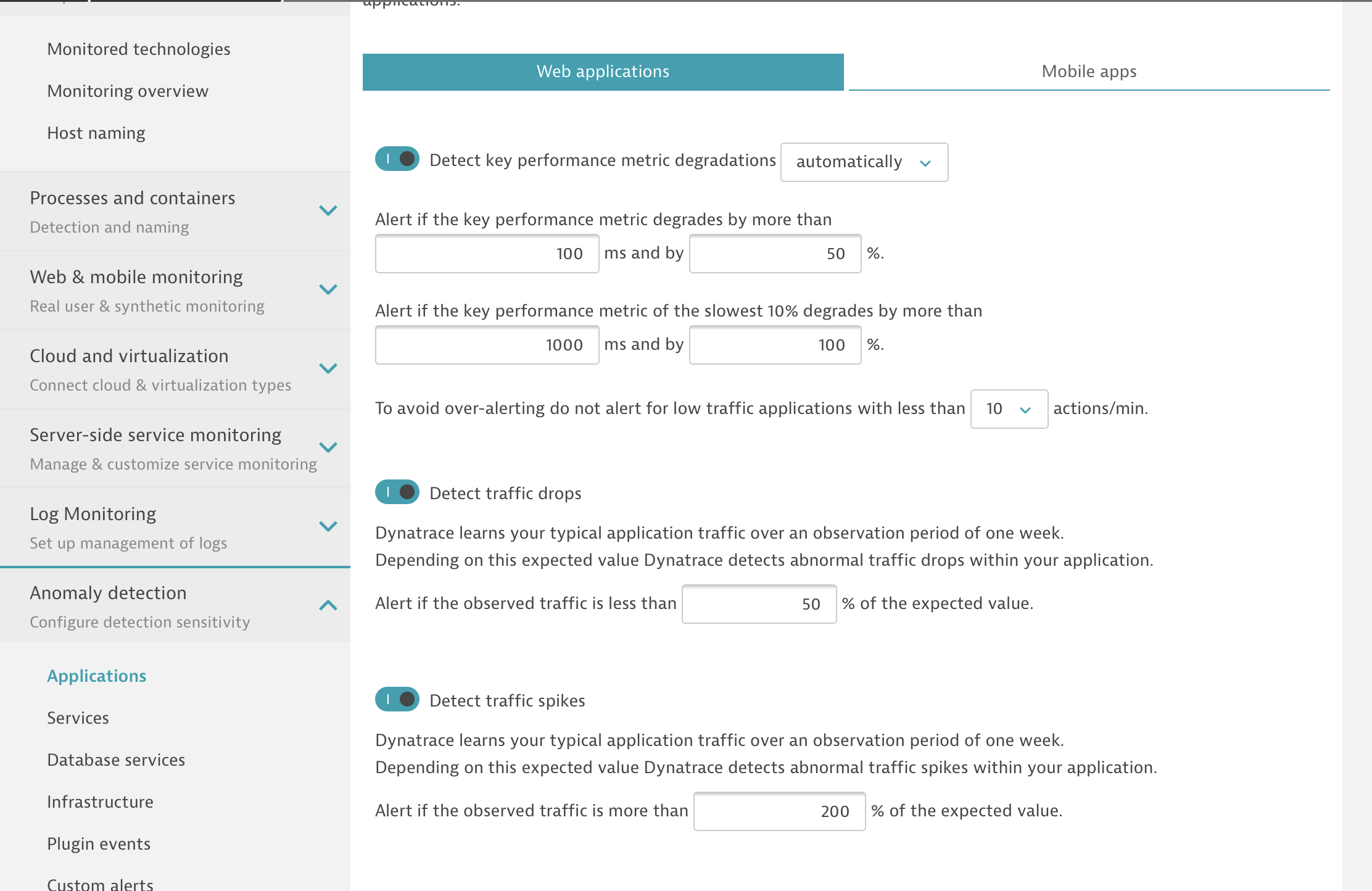Open Plugin events settings
Image resolution: width=1372 pixels, height=891 pixels.
[x=99, y=843]
